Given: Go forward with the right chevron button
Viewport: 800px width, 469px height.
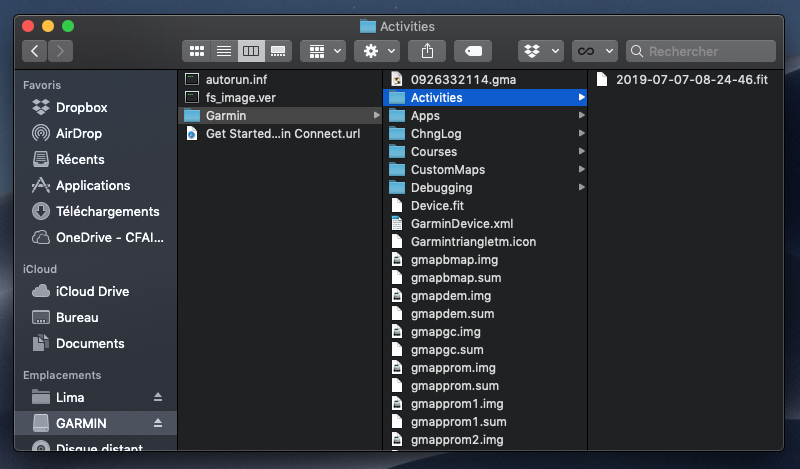Looking at the screenshot, I should (60, 51).
